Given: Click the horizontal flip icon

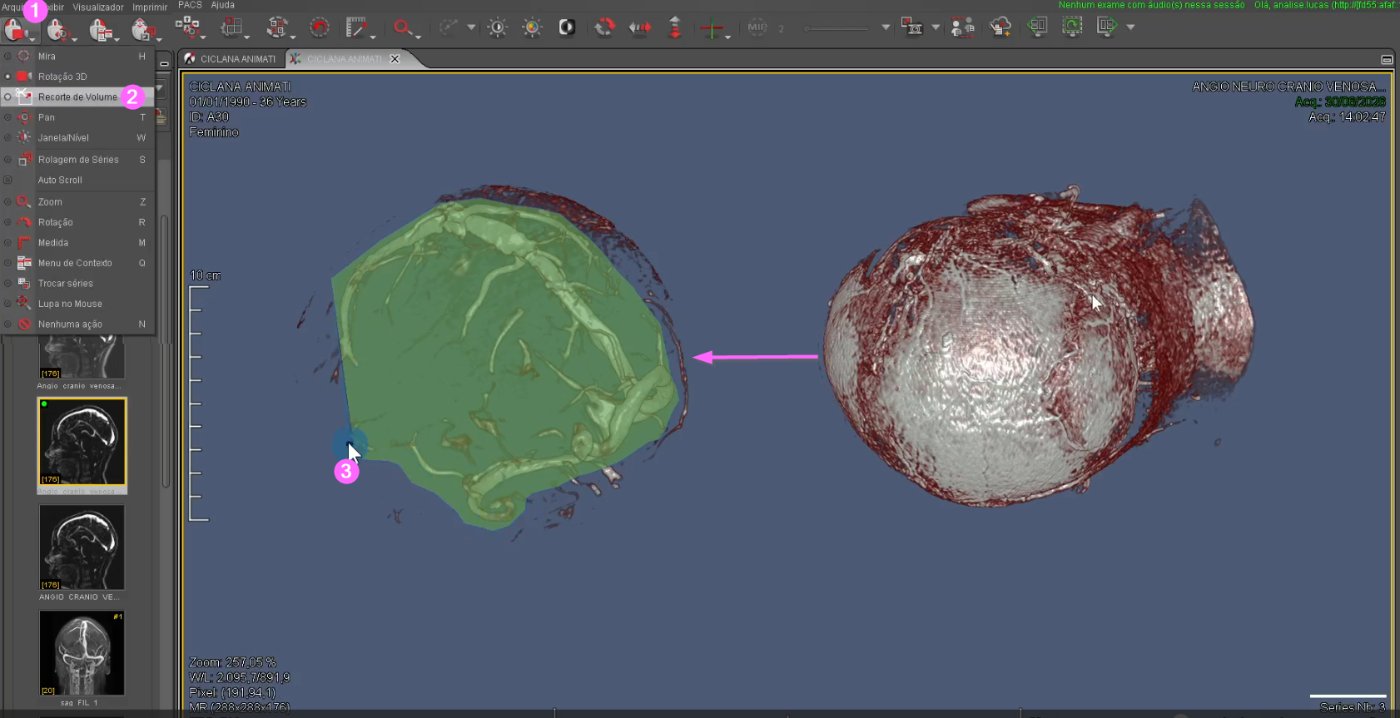Looking at the screenshot, I should pos(640,27).
